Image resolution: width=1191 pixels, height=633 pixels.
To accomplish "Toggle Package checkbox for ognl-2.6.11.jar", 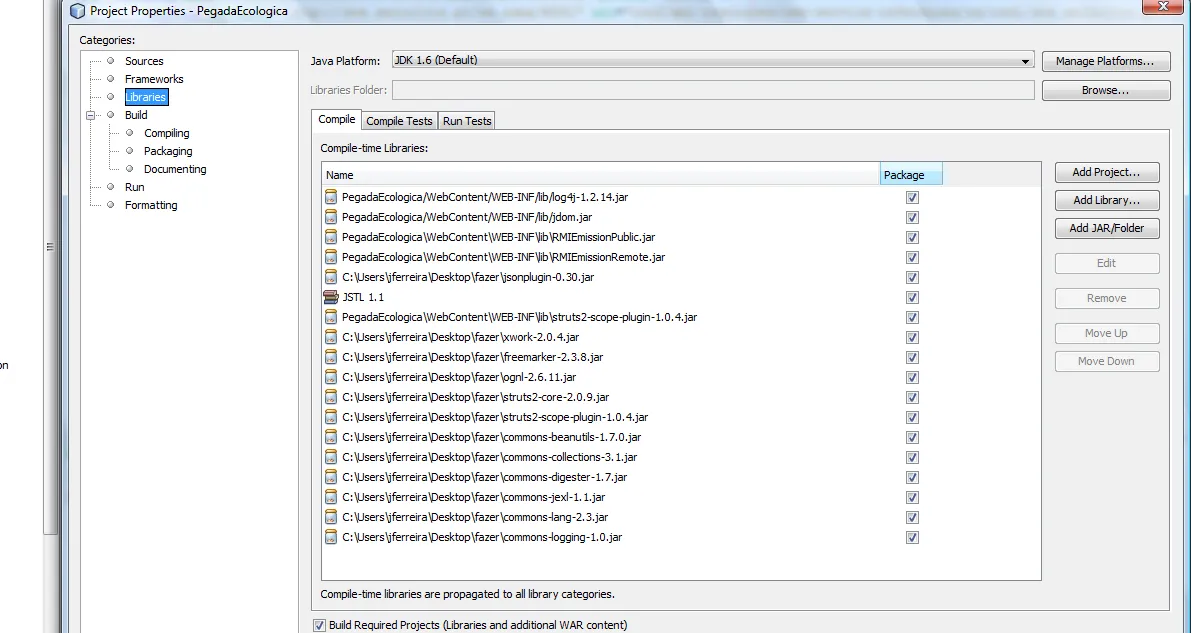I will pyautogui.click(x=912, y=378).
